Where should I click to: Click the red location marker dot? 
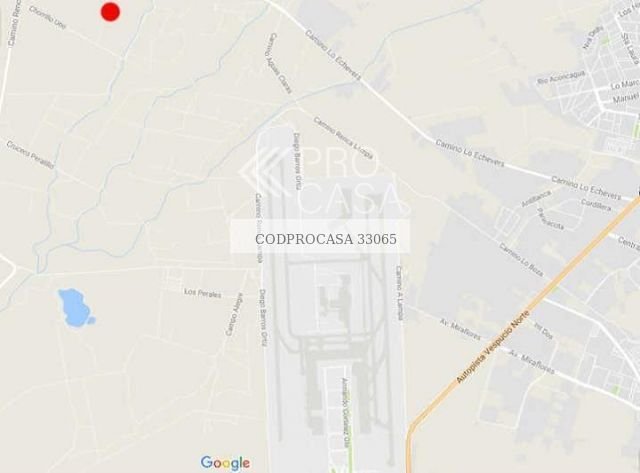click(110, 11)
